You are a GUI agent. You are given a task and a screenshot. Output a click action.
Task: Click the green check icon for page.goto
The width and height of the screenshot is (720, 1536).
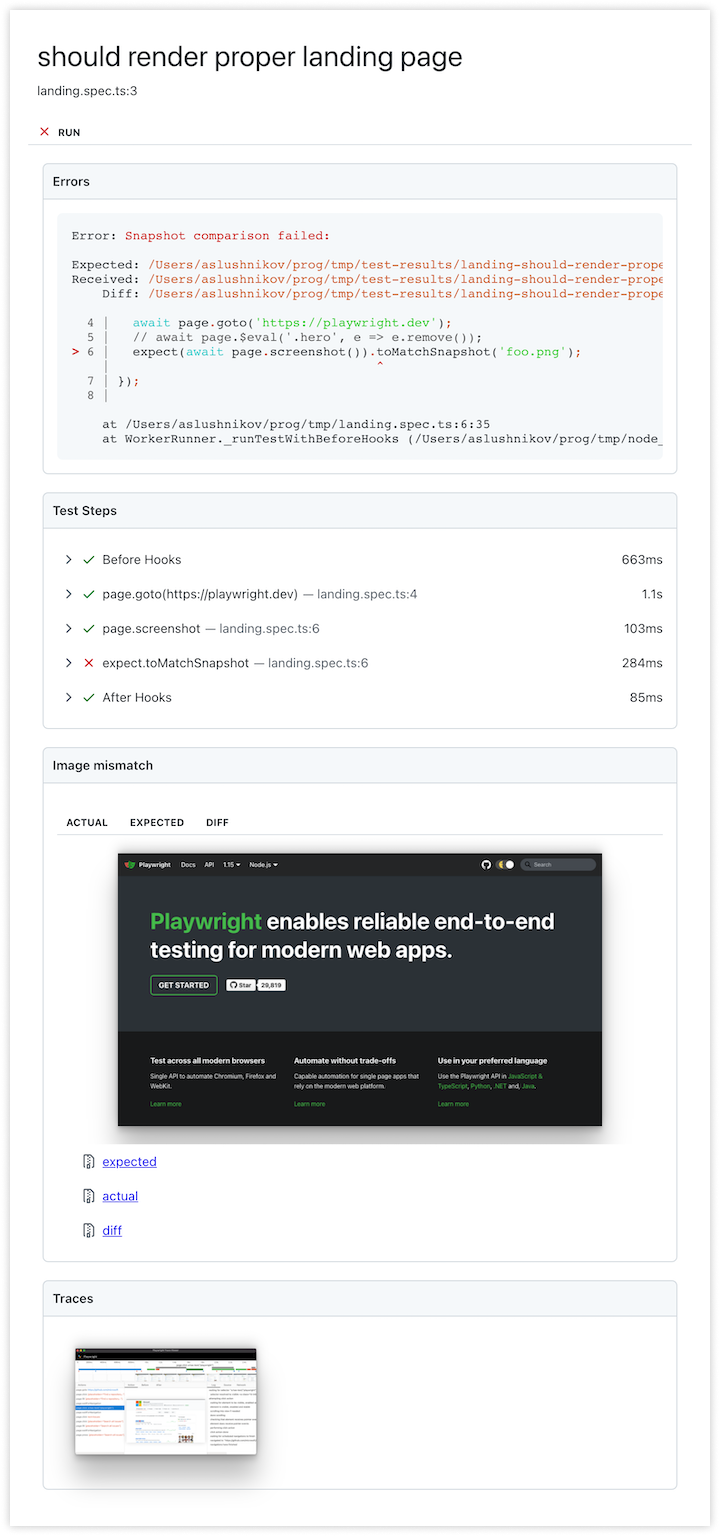click(x=89, y=594)
